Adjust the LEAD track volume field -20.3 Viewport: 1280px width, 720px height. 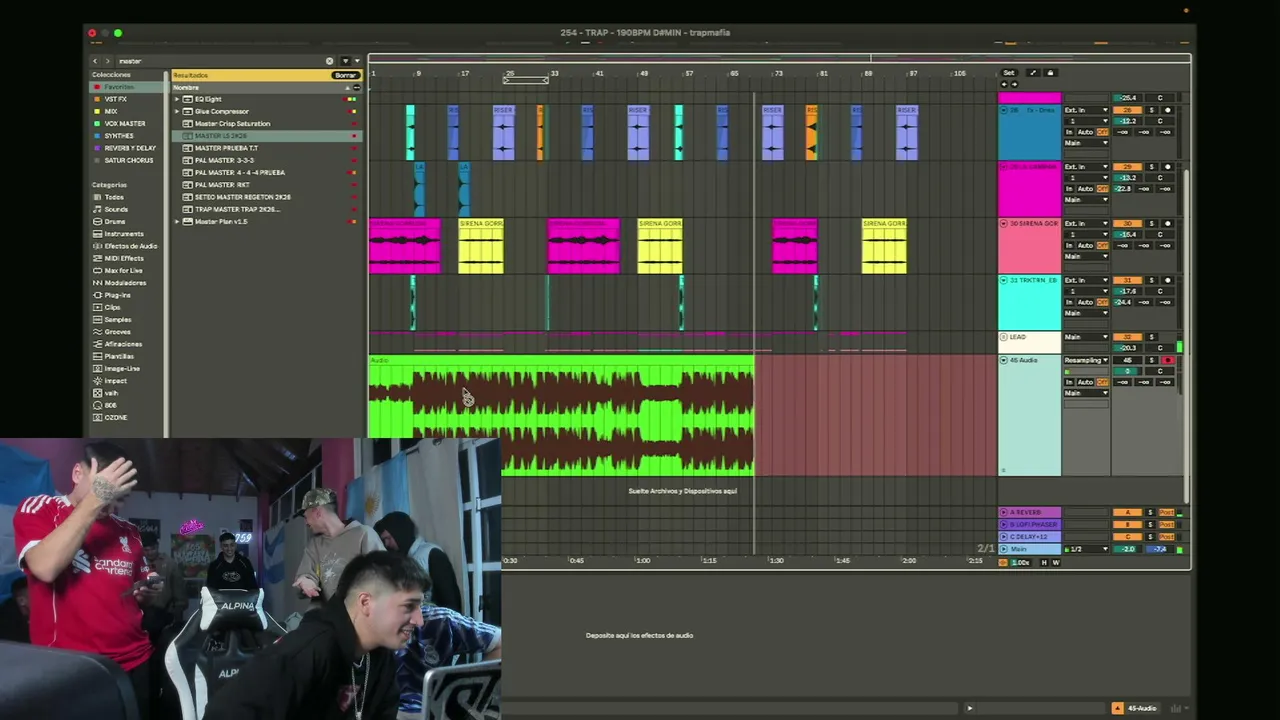pyautogui.click(x=1128, y=348)
